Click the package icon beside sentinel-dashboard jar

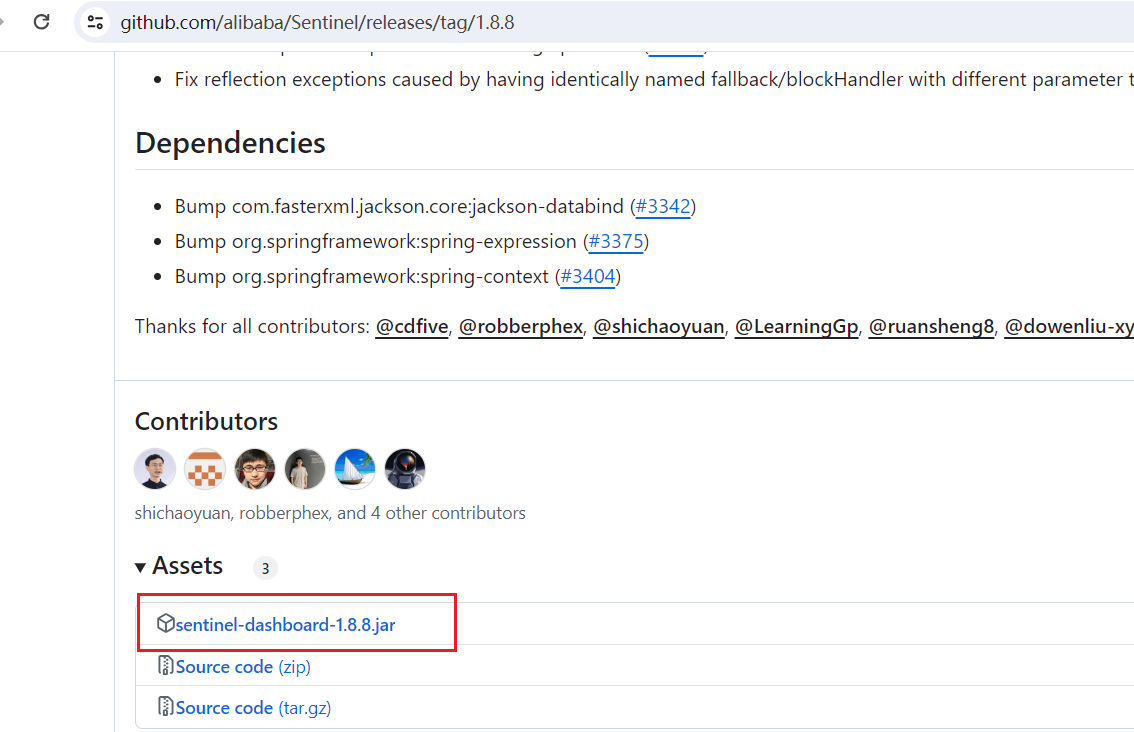tap(166, 624)
